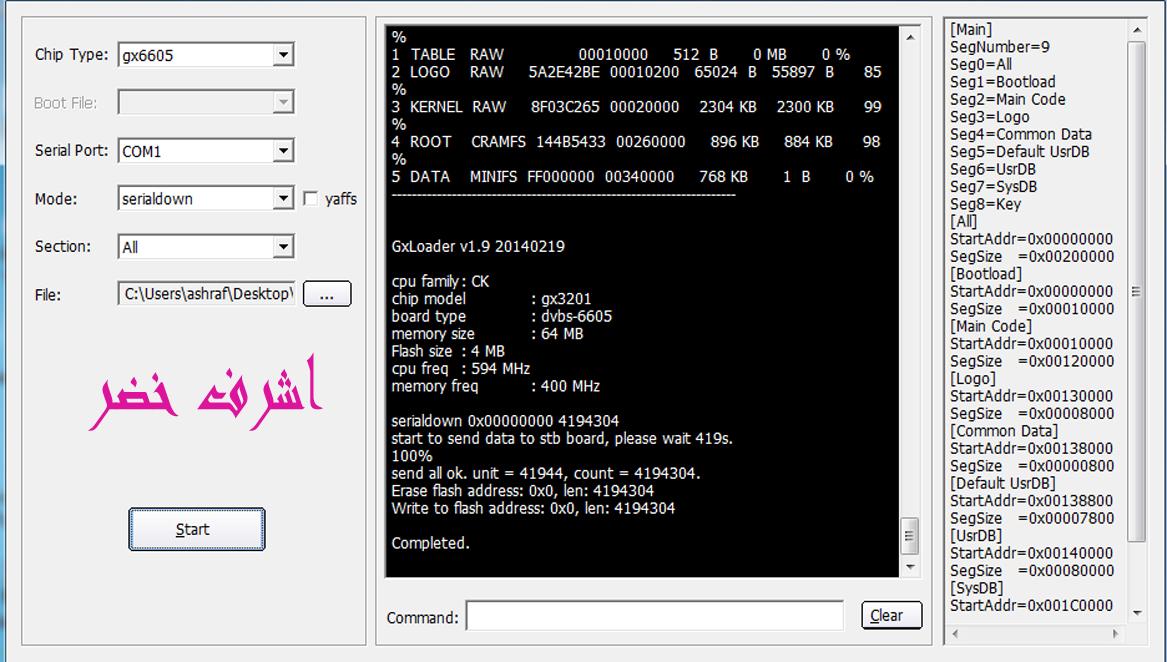Click console scrollbar down arrow

(x=910, y=567)
